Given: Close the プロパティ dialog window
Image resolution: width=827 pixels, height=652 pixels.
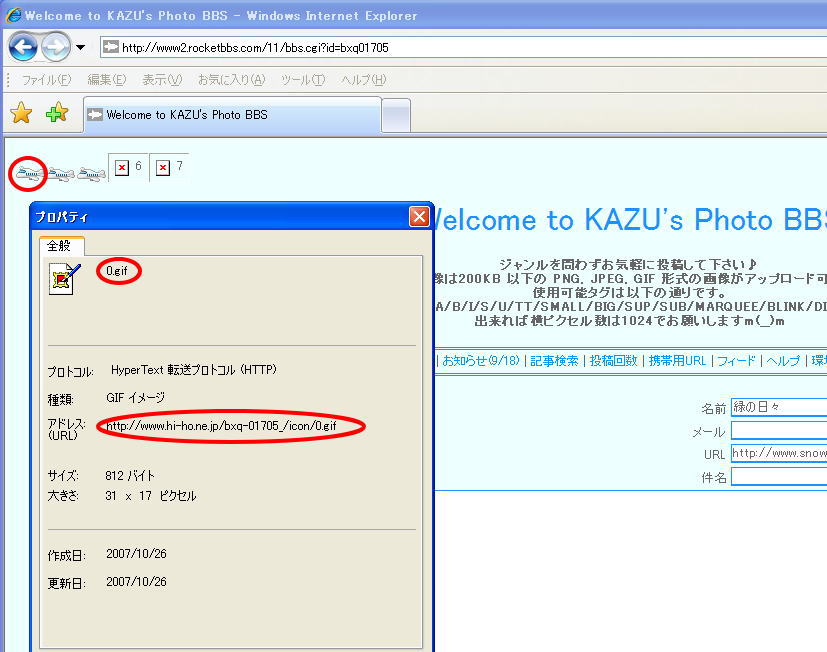Looking at the screenshot, I should click(x=419, y=216).
